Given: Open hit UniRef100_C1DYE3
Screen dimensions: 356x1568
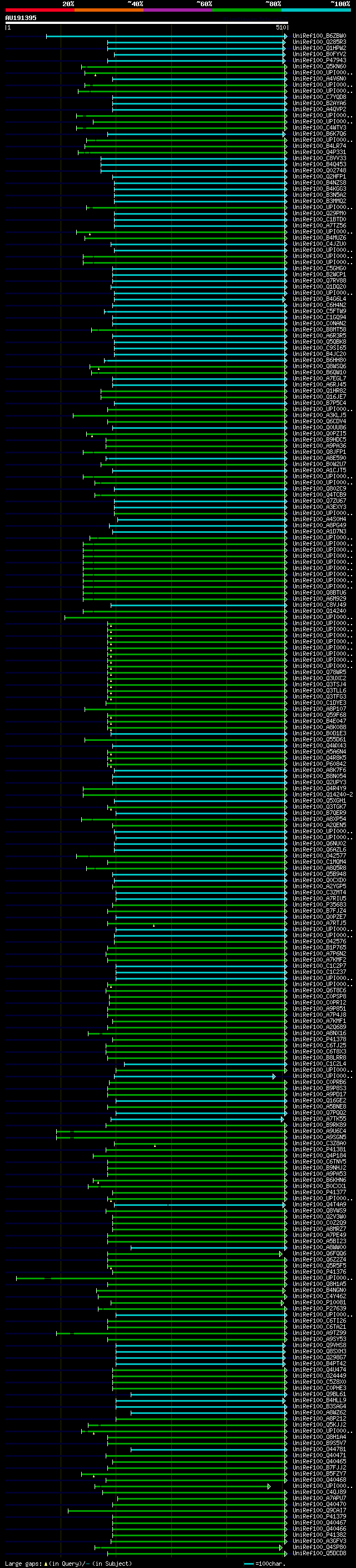Looking at the screenshot, I should pos(319,703).
